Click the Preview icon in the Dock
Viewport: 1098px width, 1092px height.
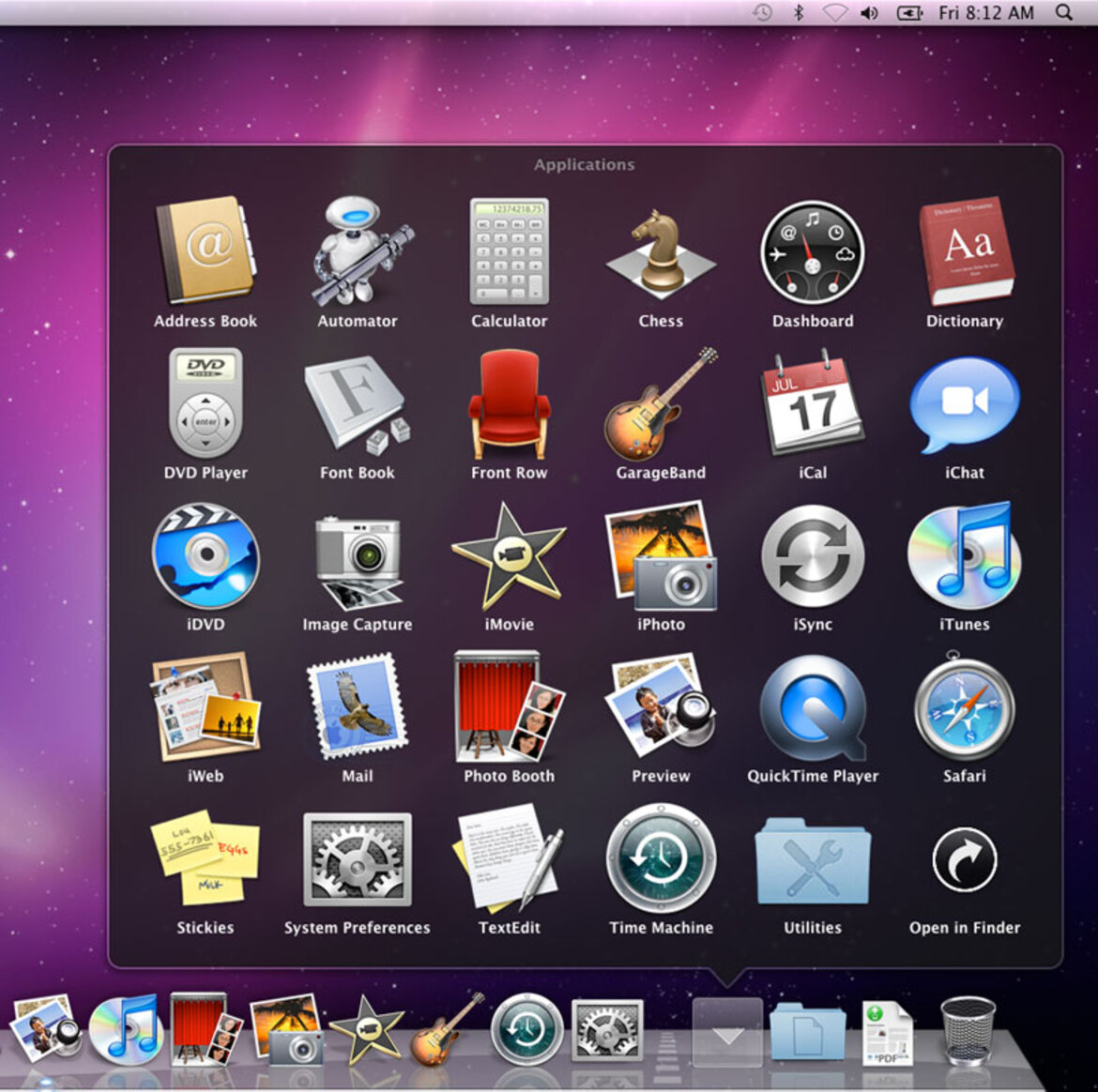(x=46, y=1030)
